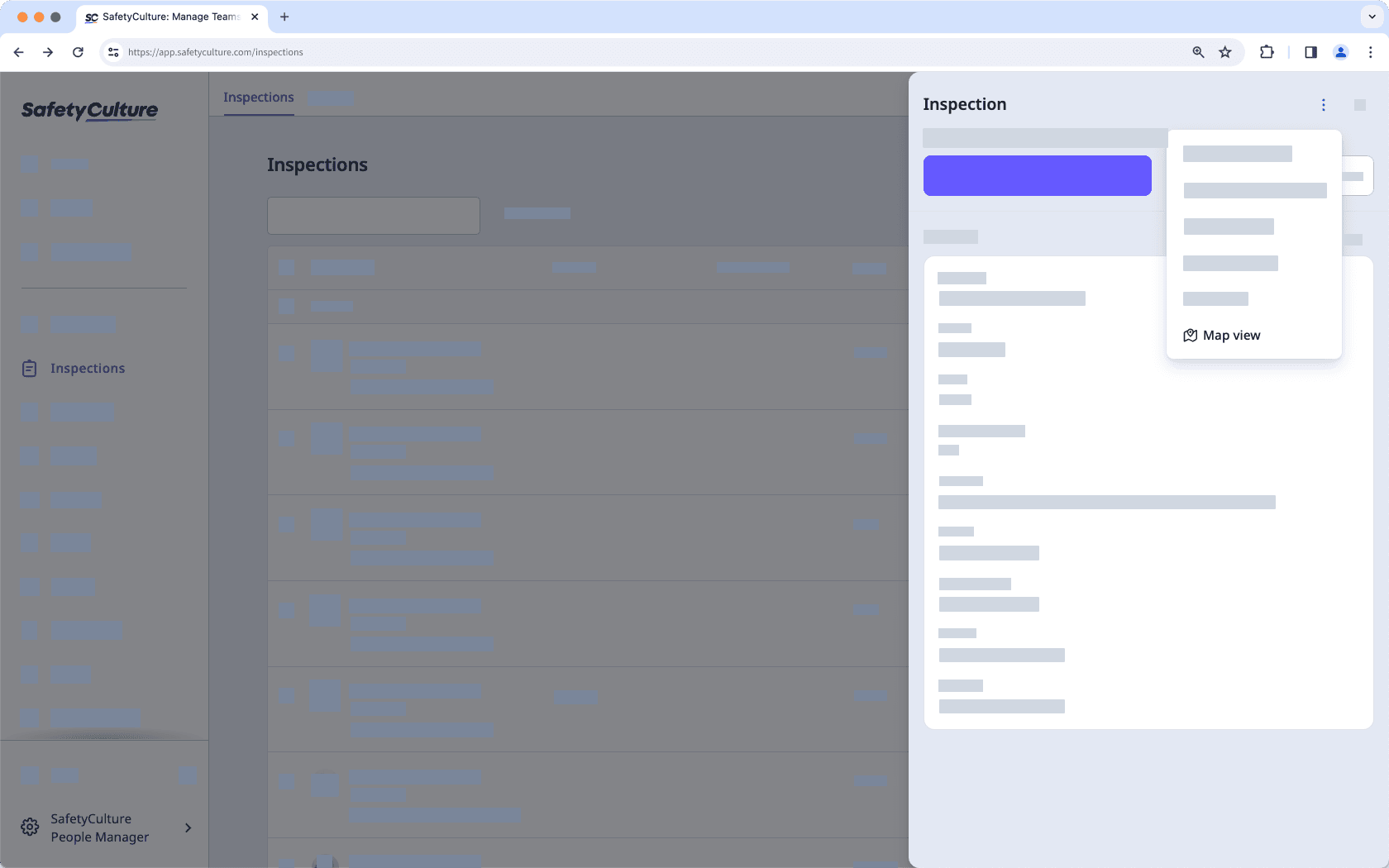Expand SafetyCulture People Manager chevron
The width and height of the screenshot is (1389, 868).
click(x=188, y=827)
